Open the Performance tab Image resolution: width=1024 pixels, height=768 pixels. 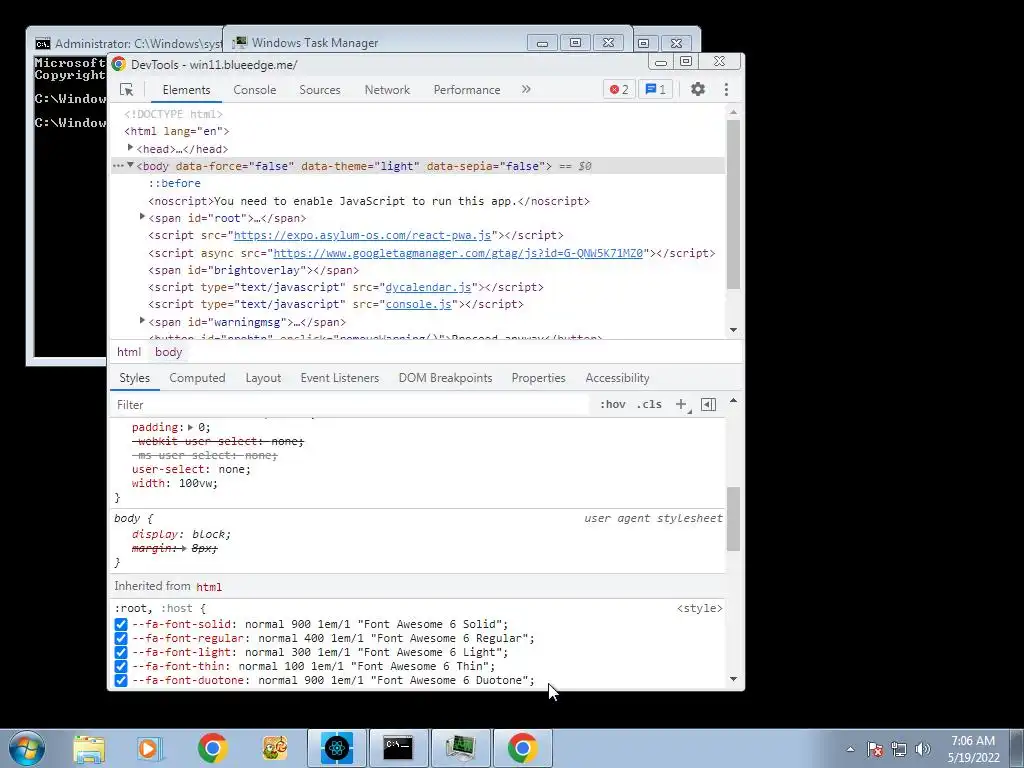tap(467, 89)
